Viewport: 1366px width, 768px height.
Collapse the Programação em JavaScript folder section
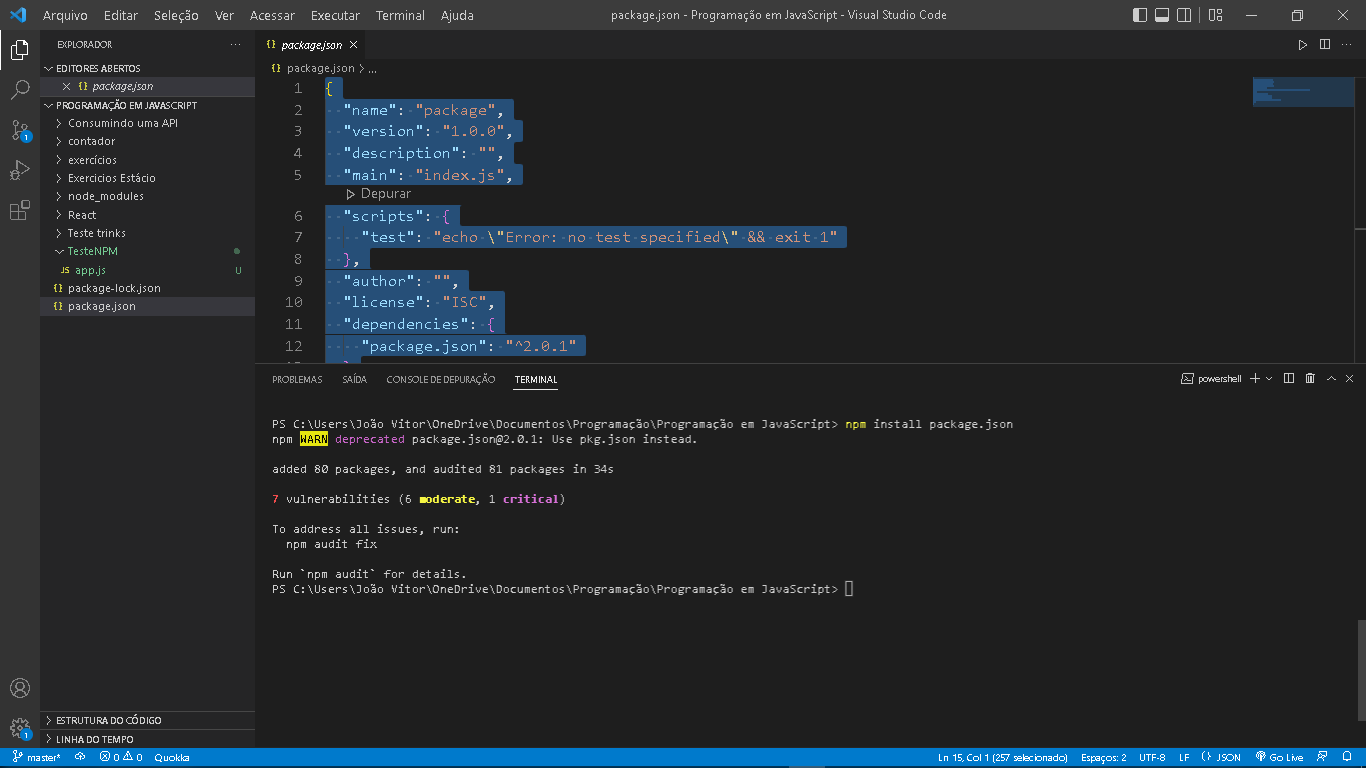click(x=147, y=105)
